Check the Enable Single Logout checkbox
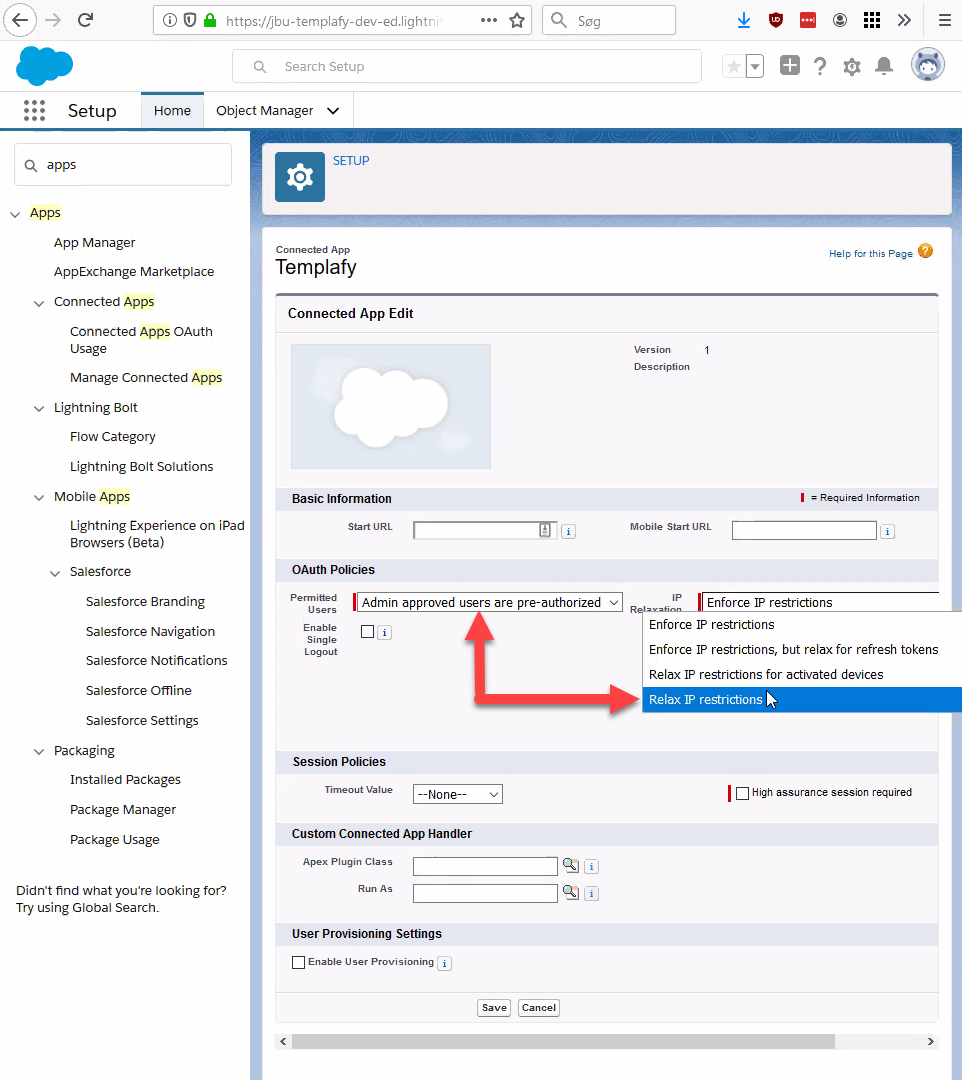 (368, 631)
